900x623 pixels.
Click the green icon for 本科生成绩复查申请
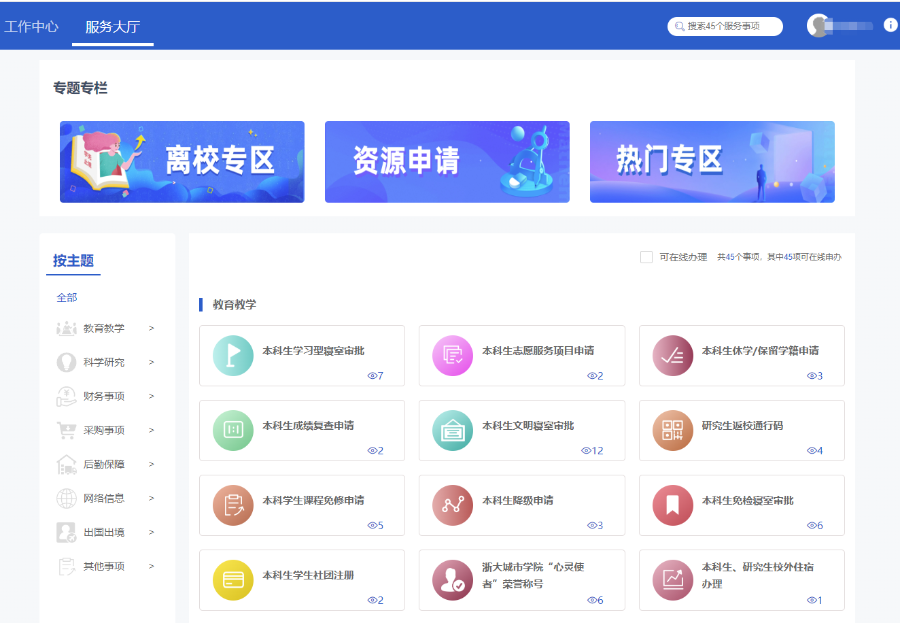coord(232,430)
